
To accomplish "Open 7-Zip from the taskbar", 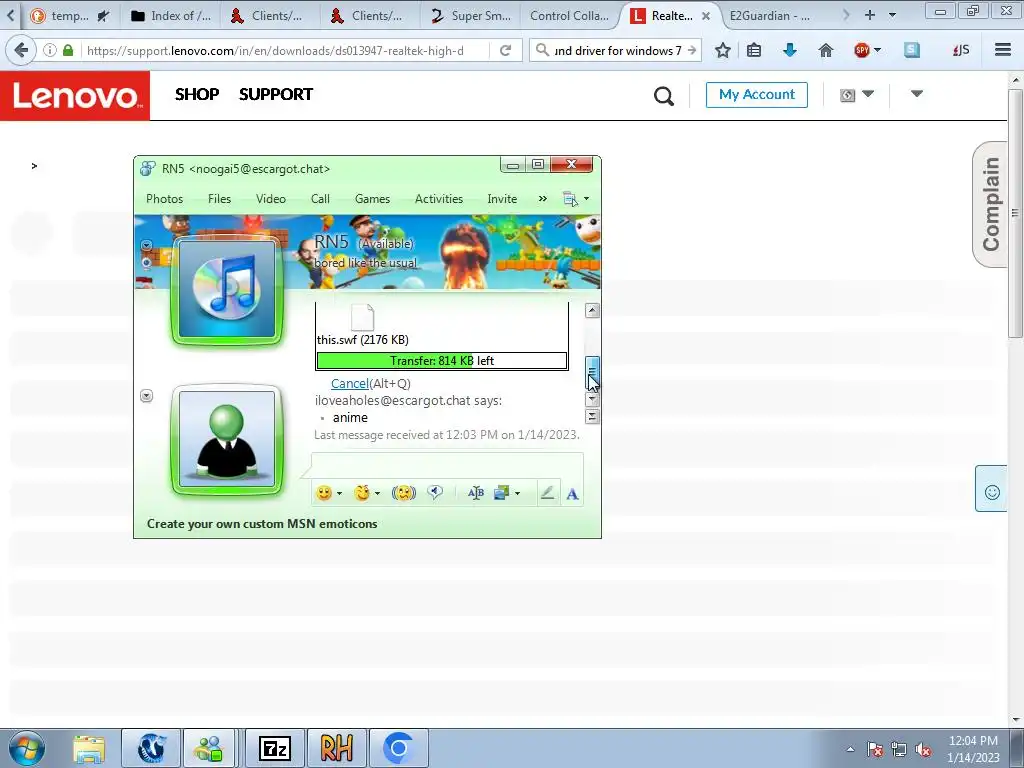I will click(x=274, y=748).
